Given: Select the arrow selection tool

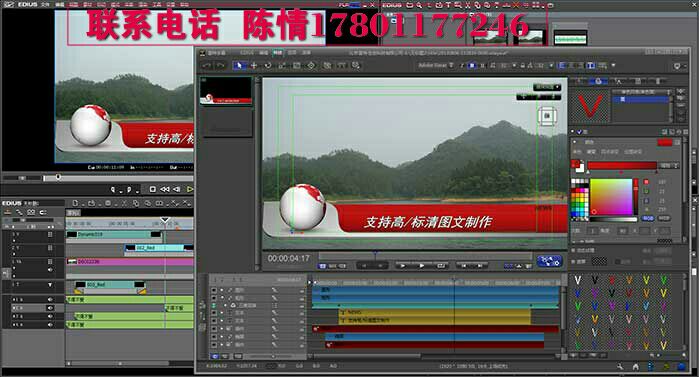Looking at the screenshot, I should pyautogui.click(x=238, y=66).
